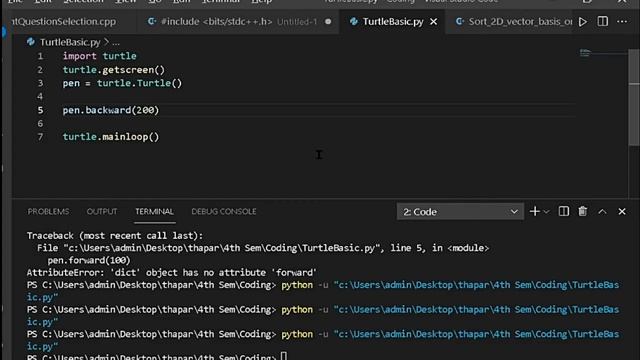Switch to the TERMINAL tab
Screen dimensions: 640x360
coord(154,211)
